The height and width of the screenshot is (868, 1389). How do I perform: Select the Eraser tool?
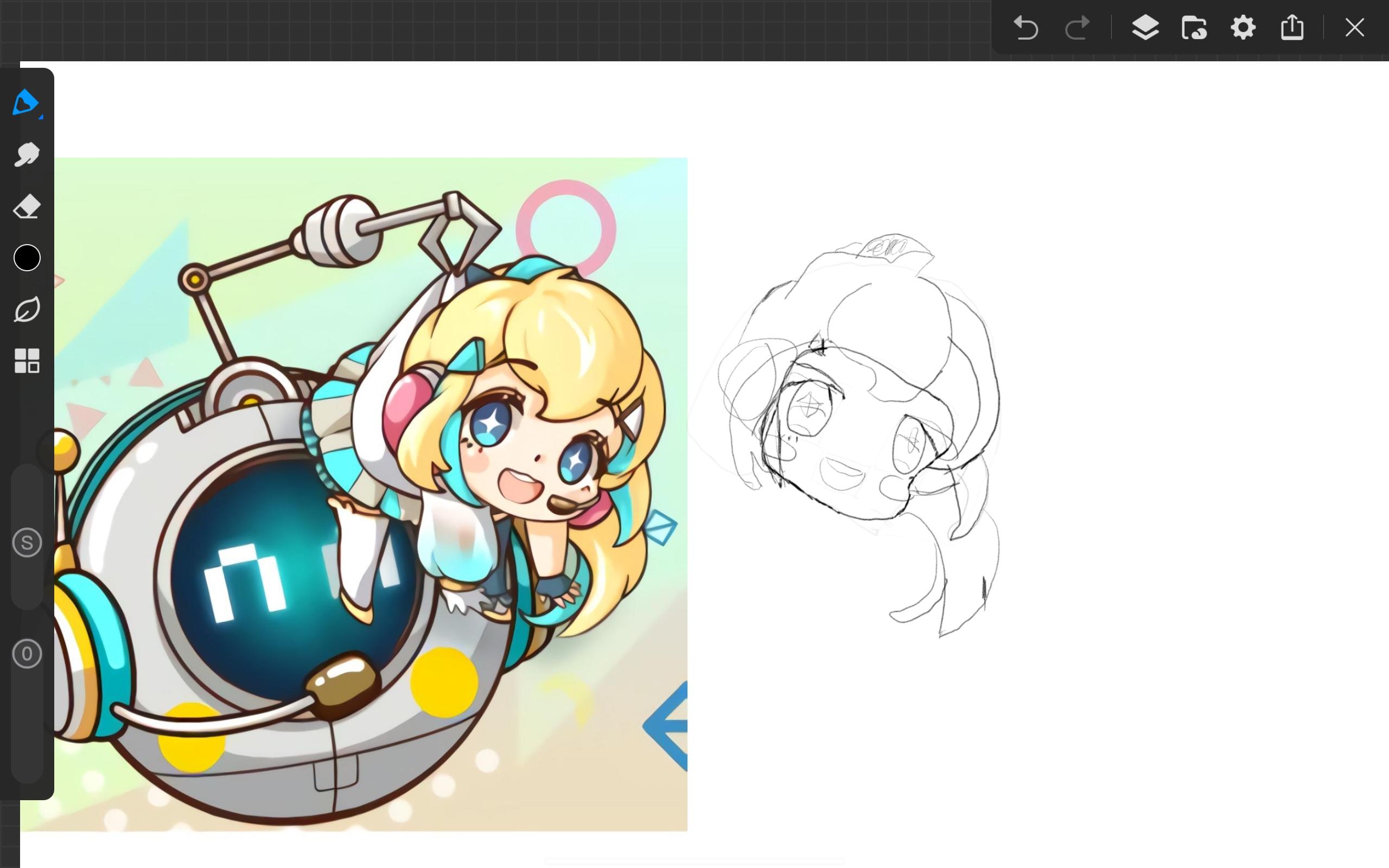(27, 206)
